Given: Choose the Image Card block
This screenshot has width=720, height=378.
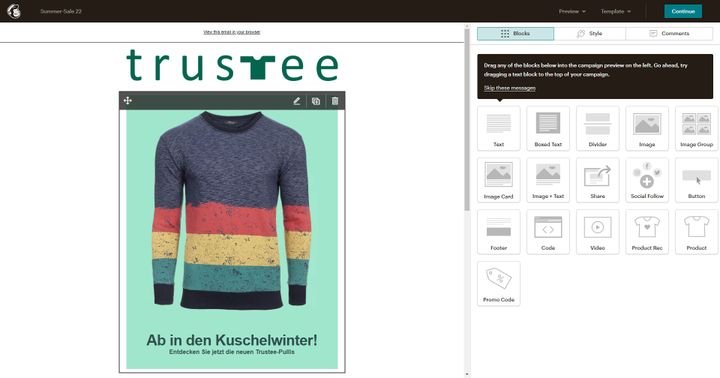Looking at the screenshot, I should [499, 180].
